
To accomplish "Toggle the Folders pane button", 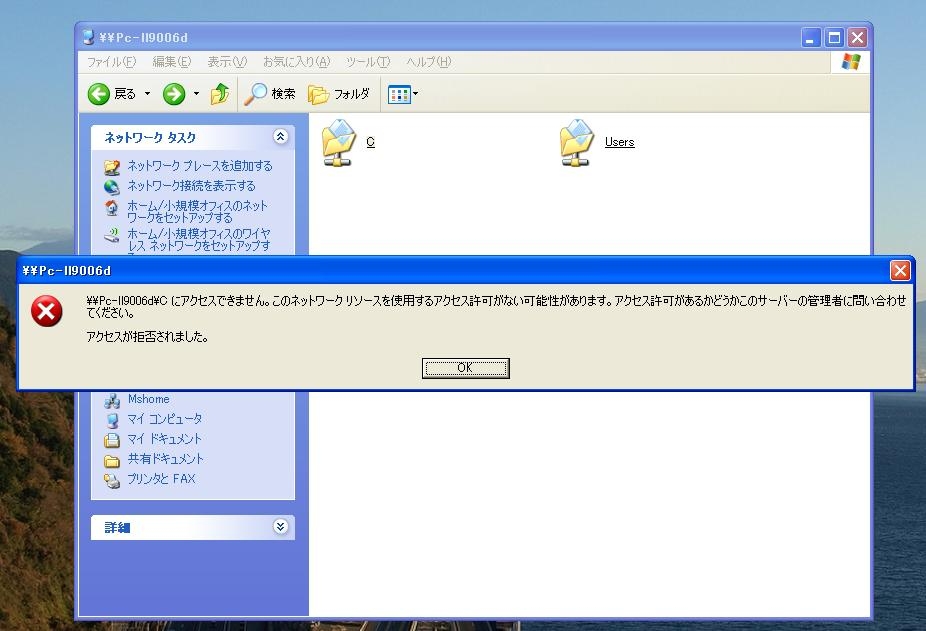I will tap(339, 93).
